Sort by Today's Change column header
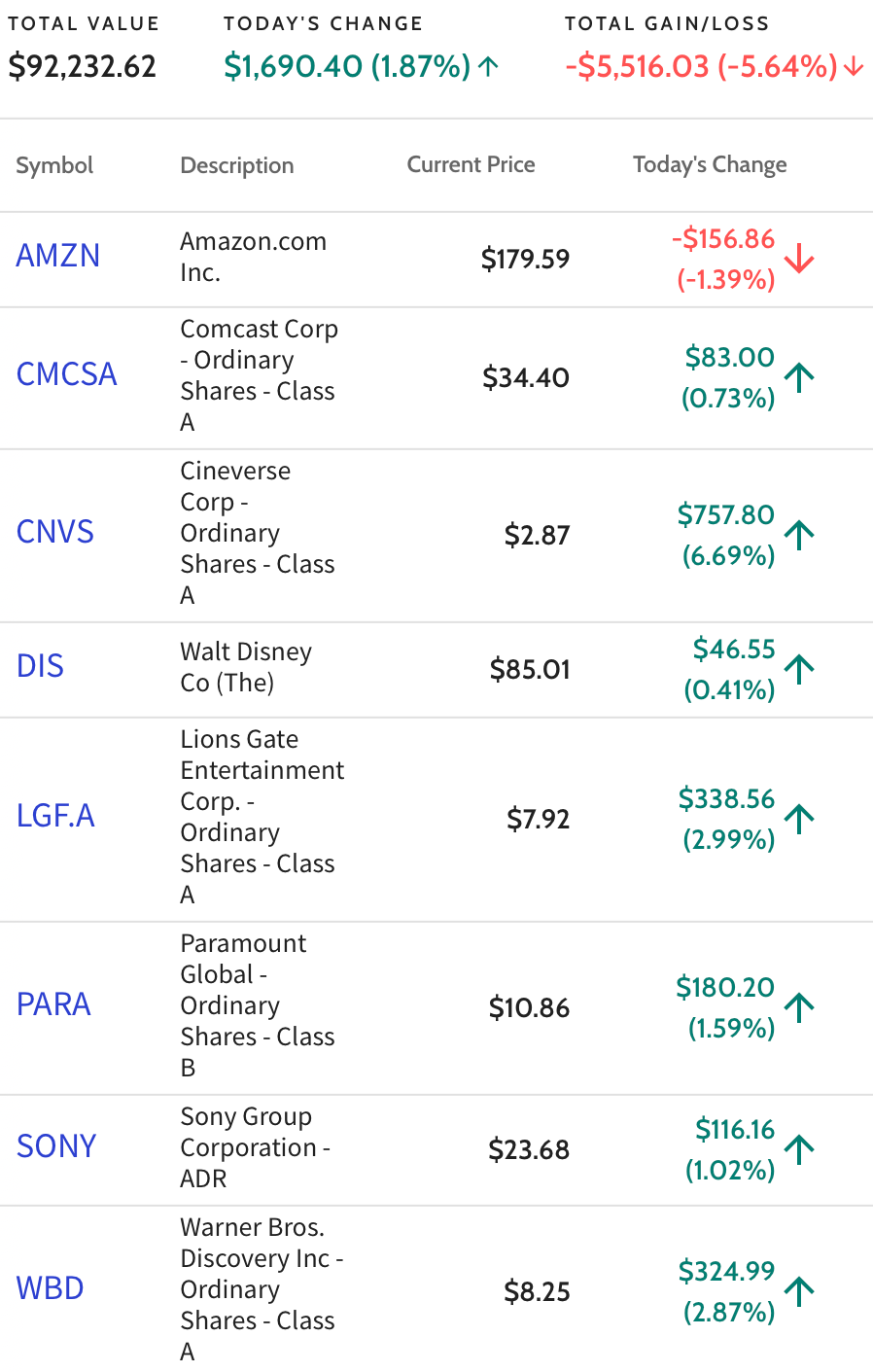This screenshot has width=873, height=1372. pyautogui.click(x=710, y=165)
